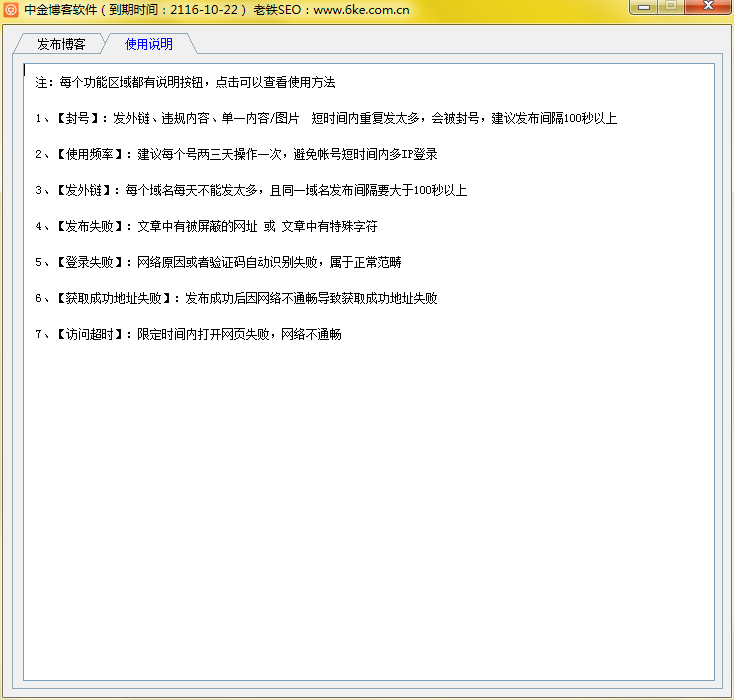Image resolution: width=734 pixels, height=700 pixels.
Task: Click the 中金博客软件 app icon in title bar
Action: [11, 10]
